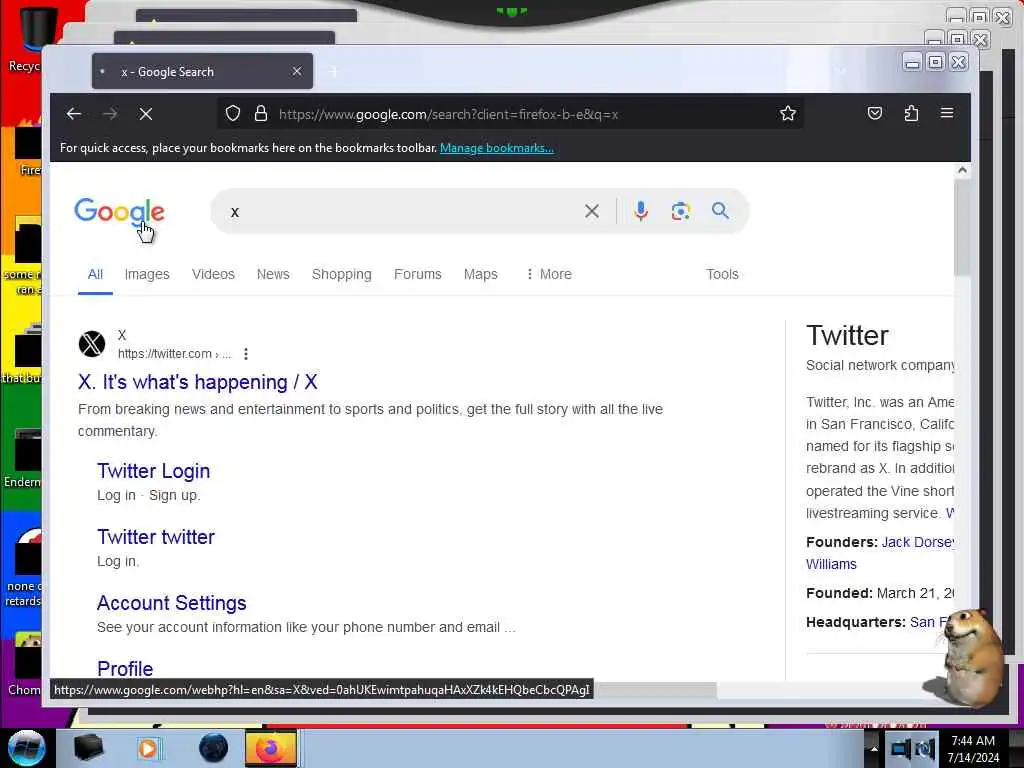The image size is (1024, 768).
Task: Click the 'Founded: March 21' text
Action: 880,593
